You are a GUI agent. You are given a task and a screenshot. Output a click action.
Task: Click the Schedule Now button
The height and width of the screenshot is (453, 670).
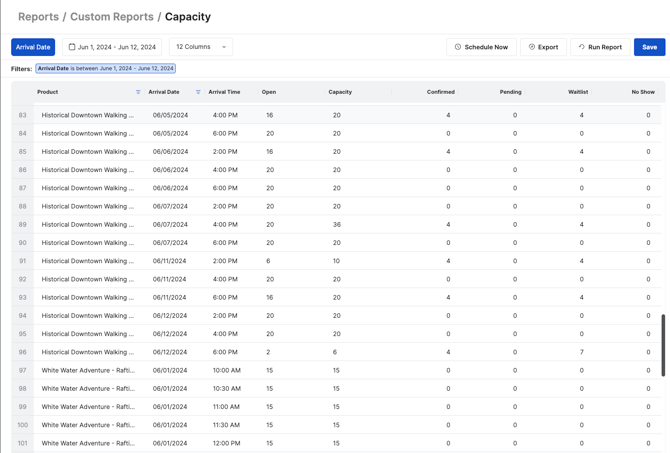coord(481,47)
